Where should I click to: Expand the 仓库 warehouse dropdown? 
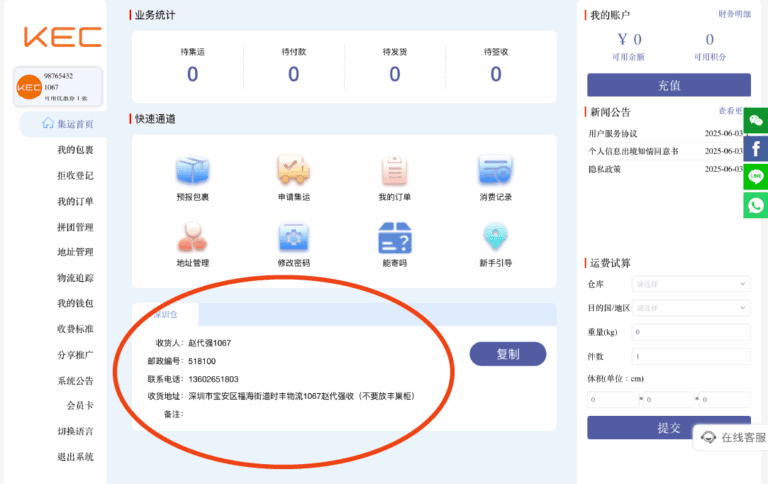click(x=691, y=284)
